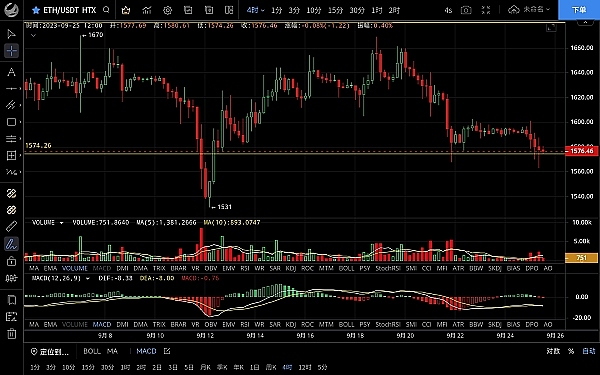Select the rectangle shape tool
Viewport: 600px width, 375px height.
point(11,122)
